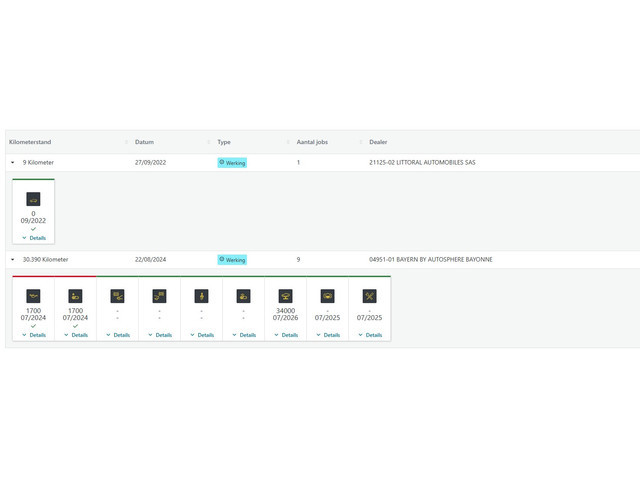
Task: Click dealer 04951-01 BAYERN BY AUTOSPHERE BAYONNE
Action: (430, 260)
